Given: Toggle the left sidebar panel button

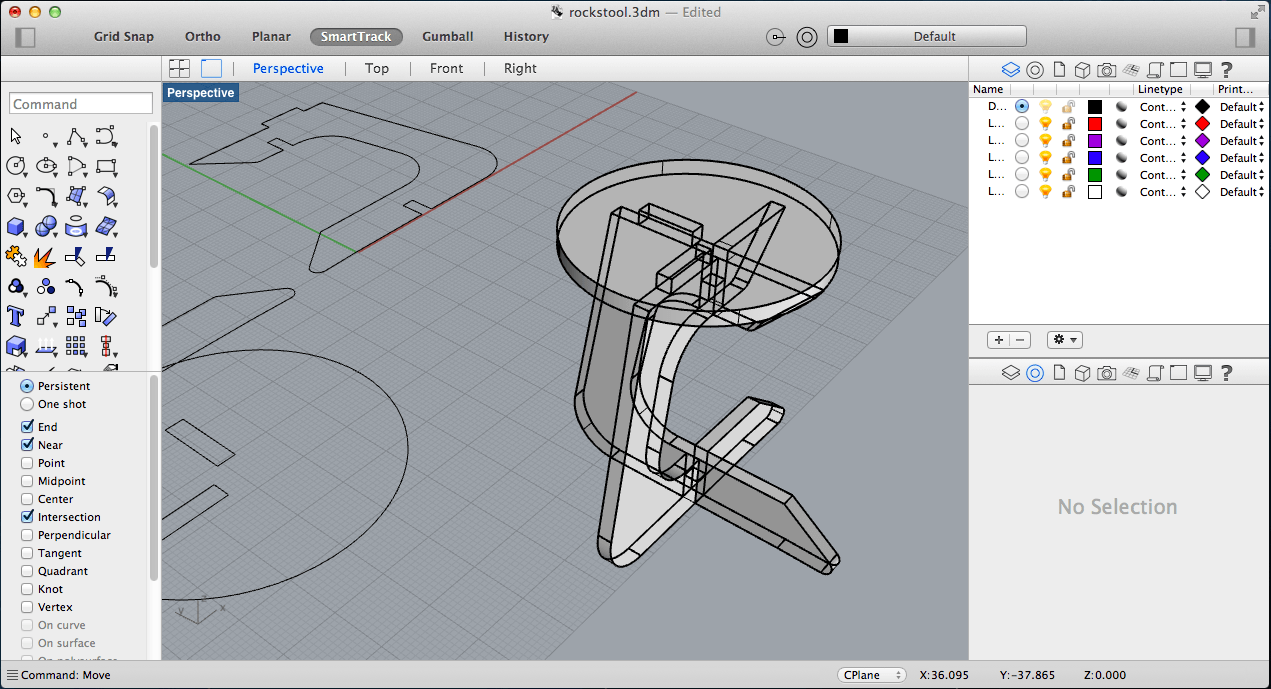Looking at the screenshot, I should click(x=26, y=37).
